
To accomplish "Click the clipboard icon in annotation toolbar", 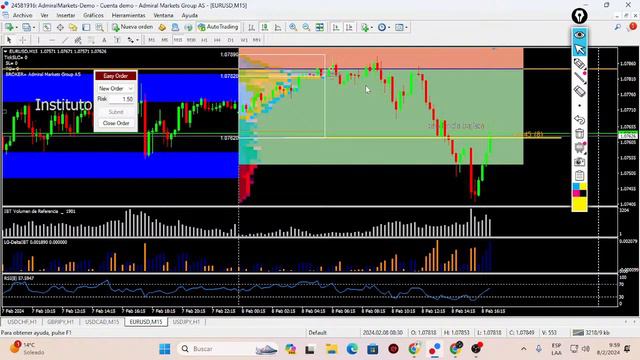I will tap(579, 176).
